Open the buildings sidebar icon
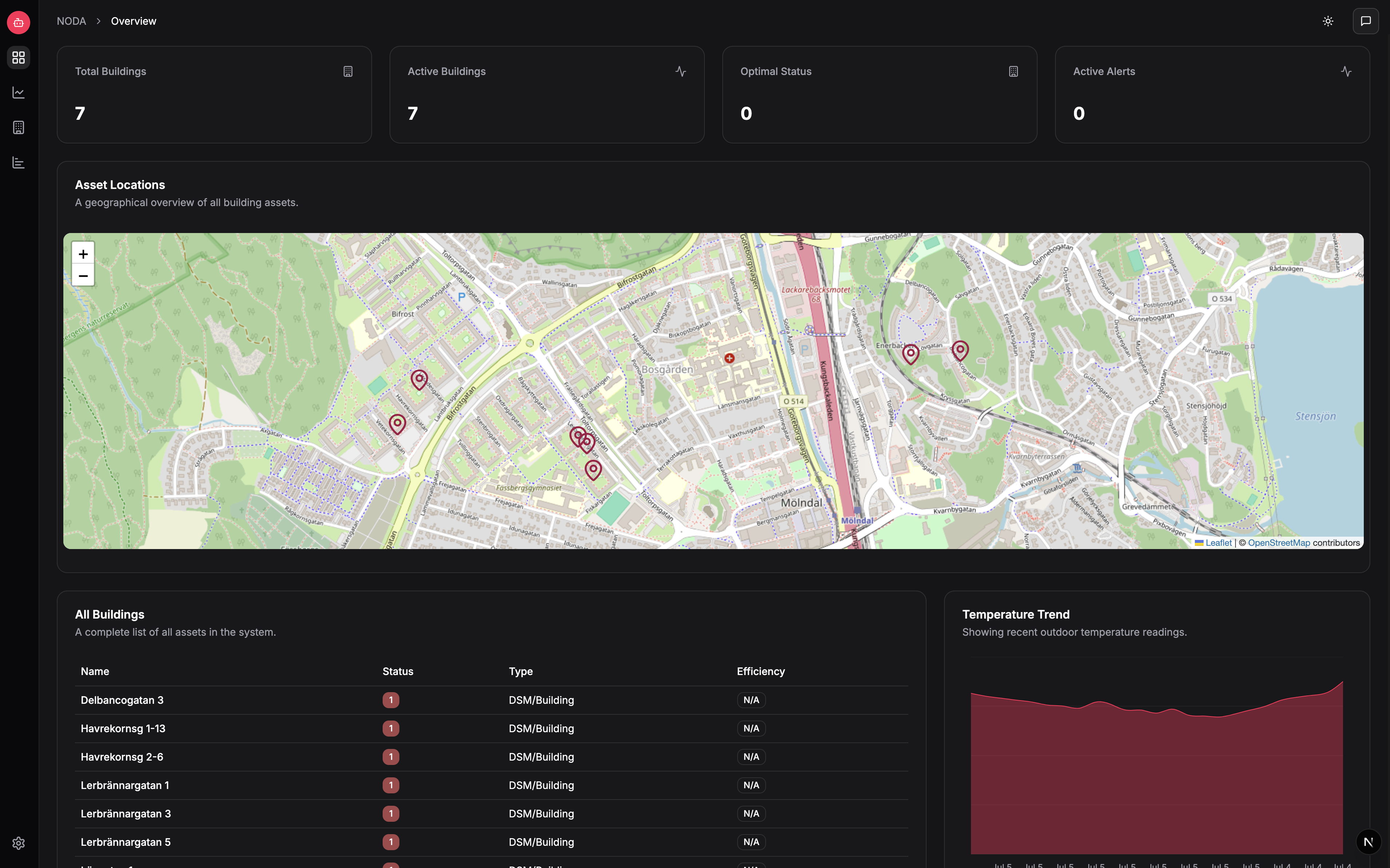This screenshot has height=868, width=1390. 18,127
